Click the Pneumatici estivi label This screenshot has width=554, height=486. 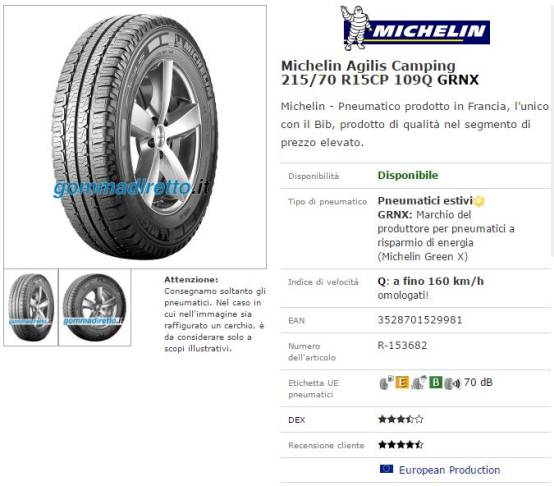425,201
